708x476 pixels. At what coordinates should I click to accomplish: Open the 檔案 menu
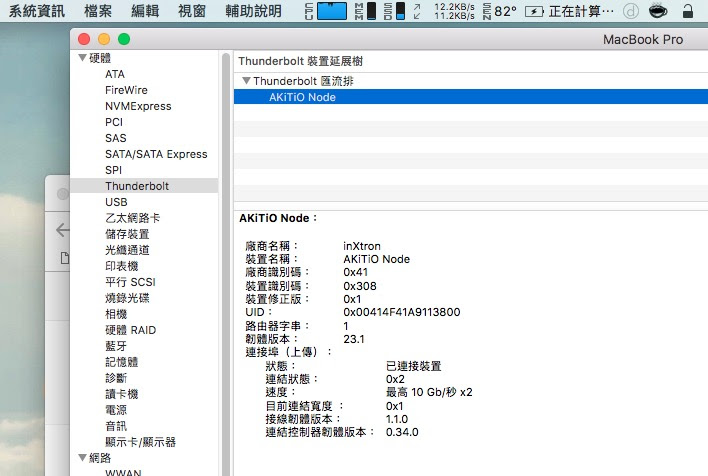pyautogui.click(x=98, y=11)
